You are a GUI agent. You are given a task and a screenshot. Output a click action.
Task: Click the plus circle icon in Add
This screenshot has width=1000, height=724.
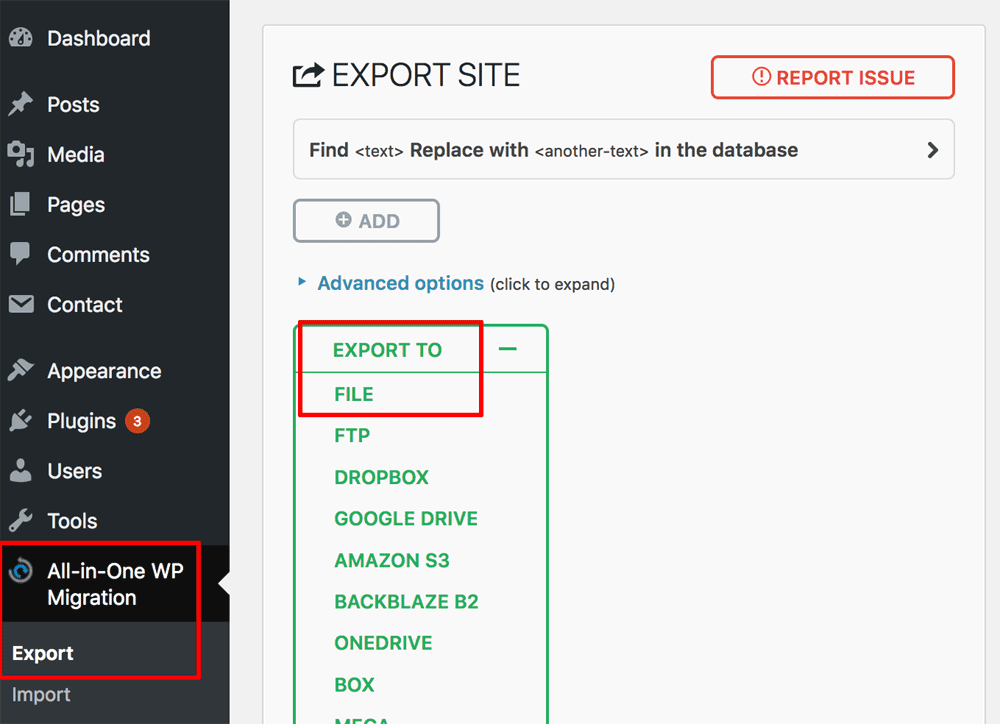343,219
